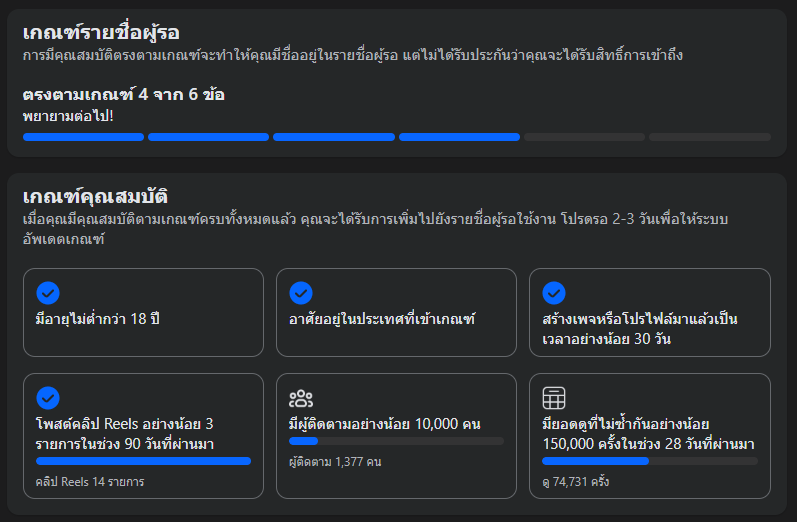Click the followers progress bar
The image size is (797, 522).
pos(396,441)
